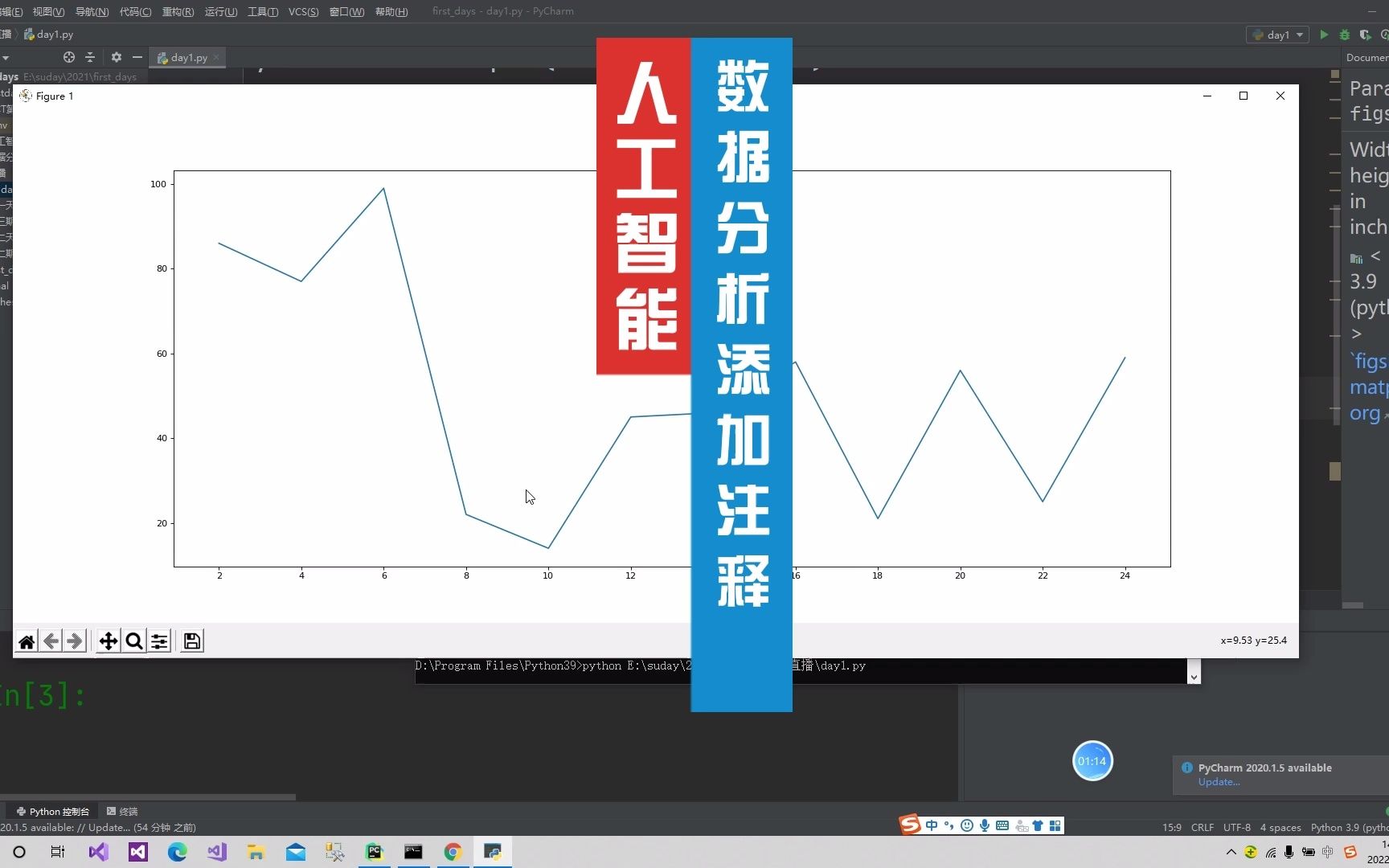Open project view selector dropdown arrow

(x=6, y=57)
